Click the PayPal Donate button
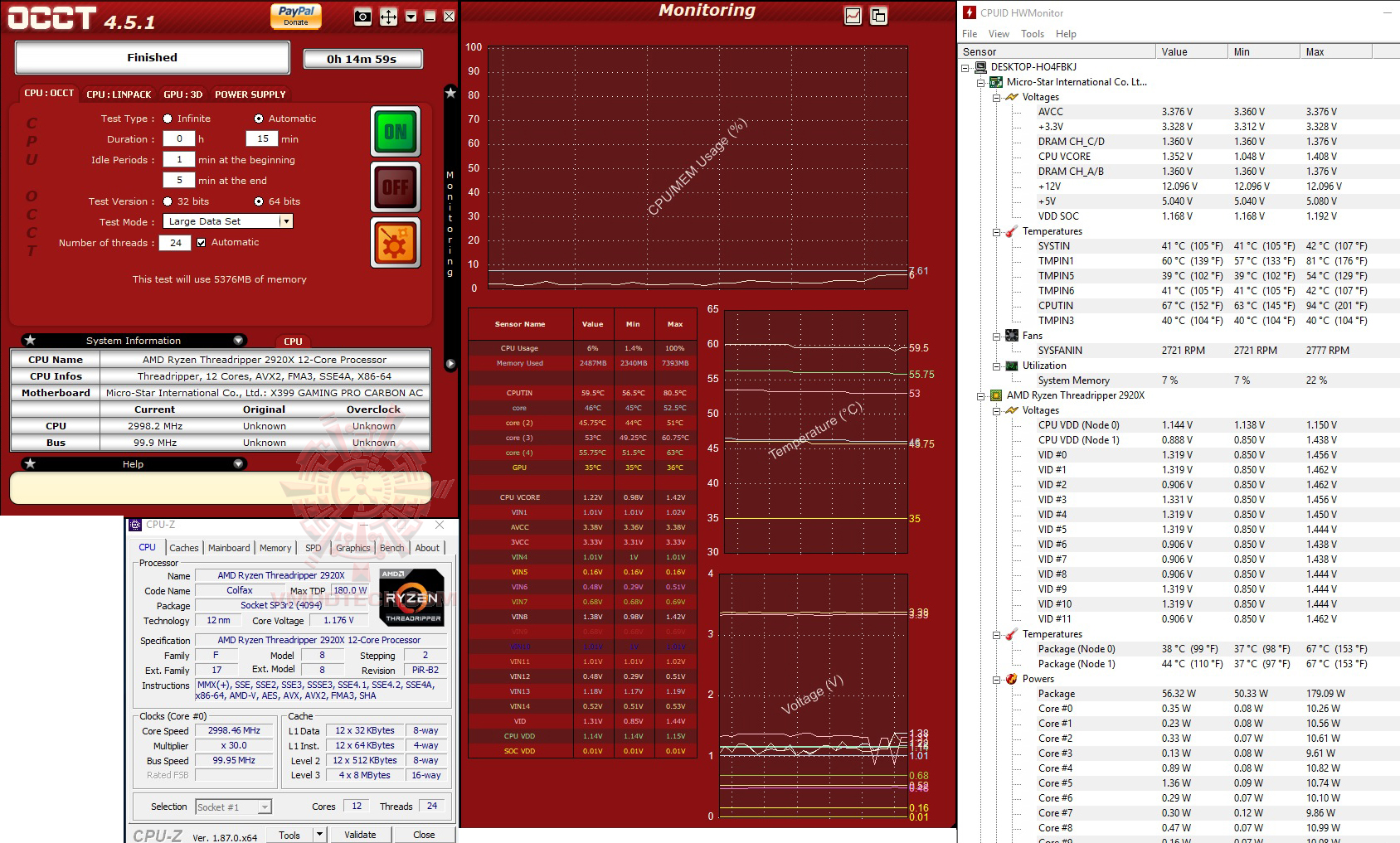1400x843 pixels. coord(296,14)
